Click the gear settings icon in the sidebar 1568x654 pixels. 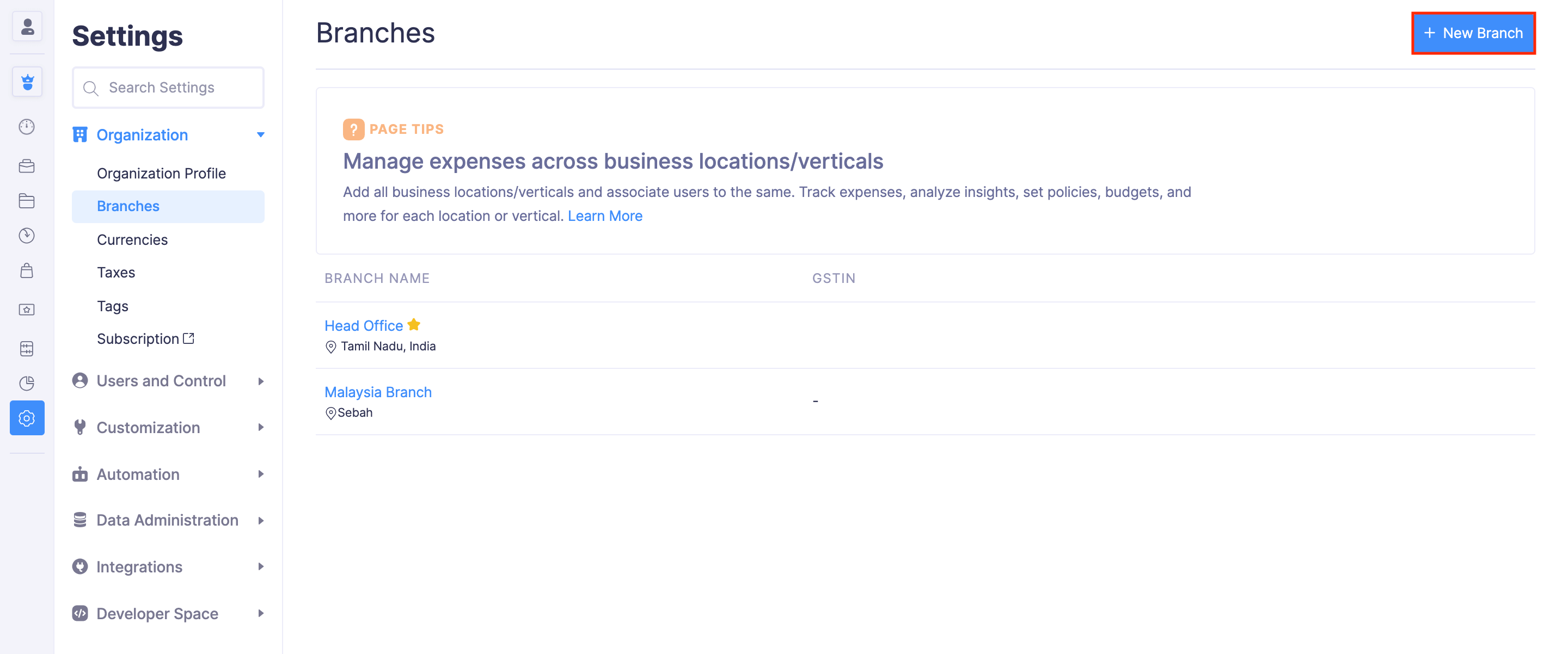tap(27, 418)
